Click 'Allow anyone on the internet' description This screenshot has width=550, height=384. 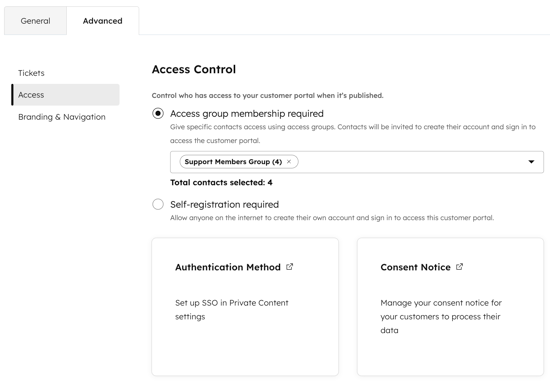pos(332,218)
